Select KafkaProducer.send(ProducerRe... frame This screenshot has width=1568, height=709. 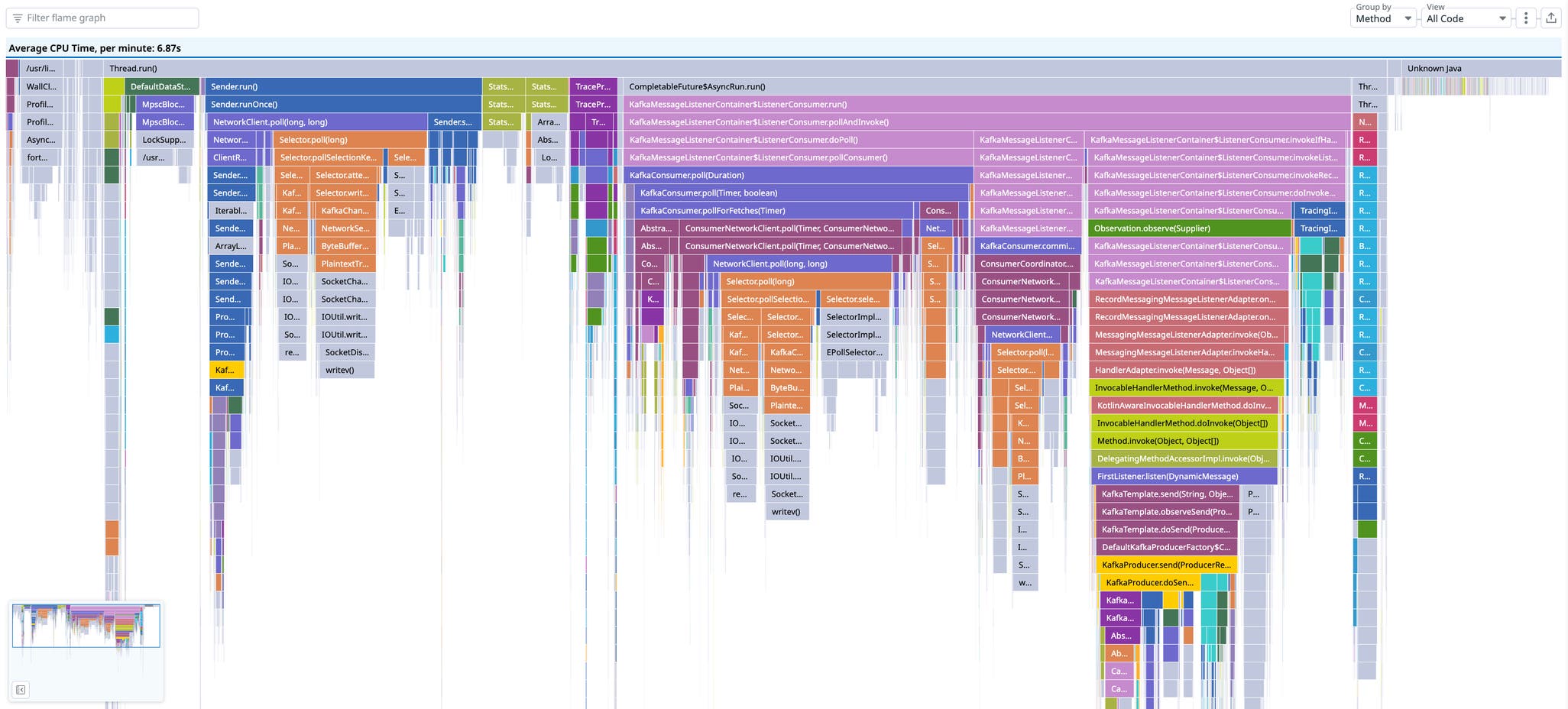(1168, 565)
